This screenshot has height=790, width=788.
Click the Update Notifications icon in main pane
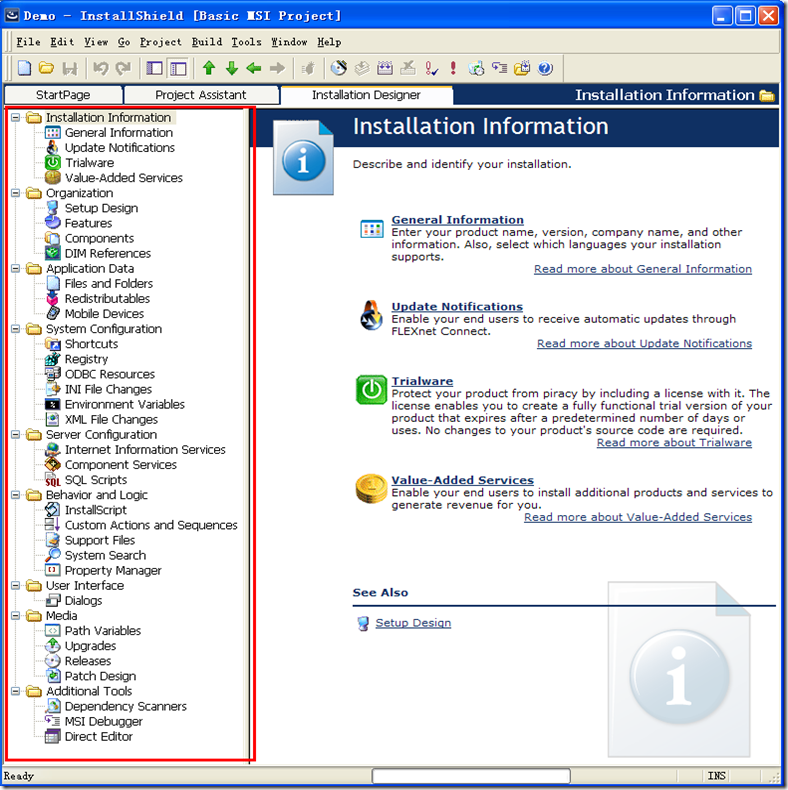371,315
